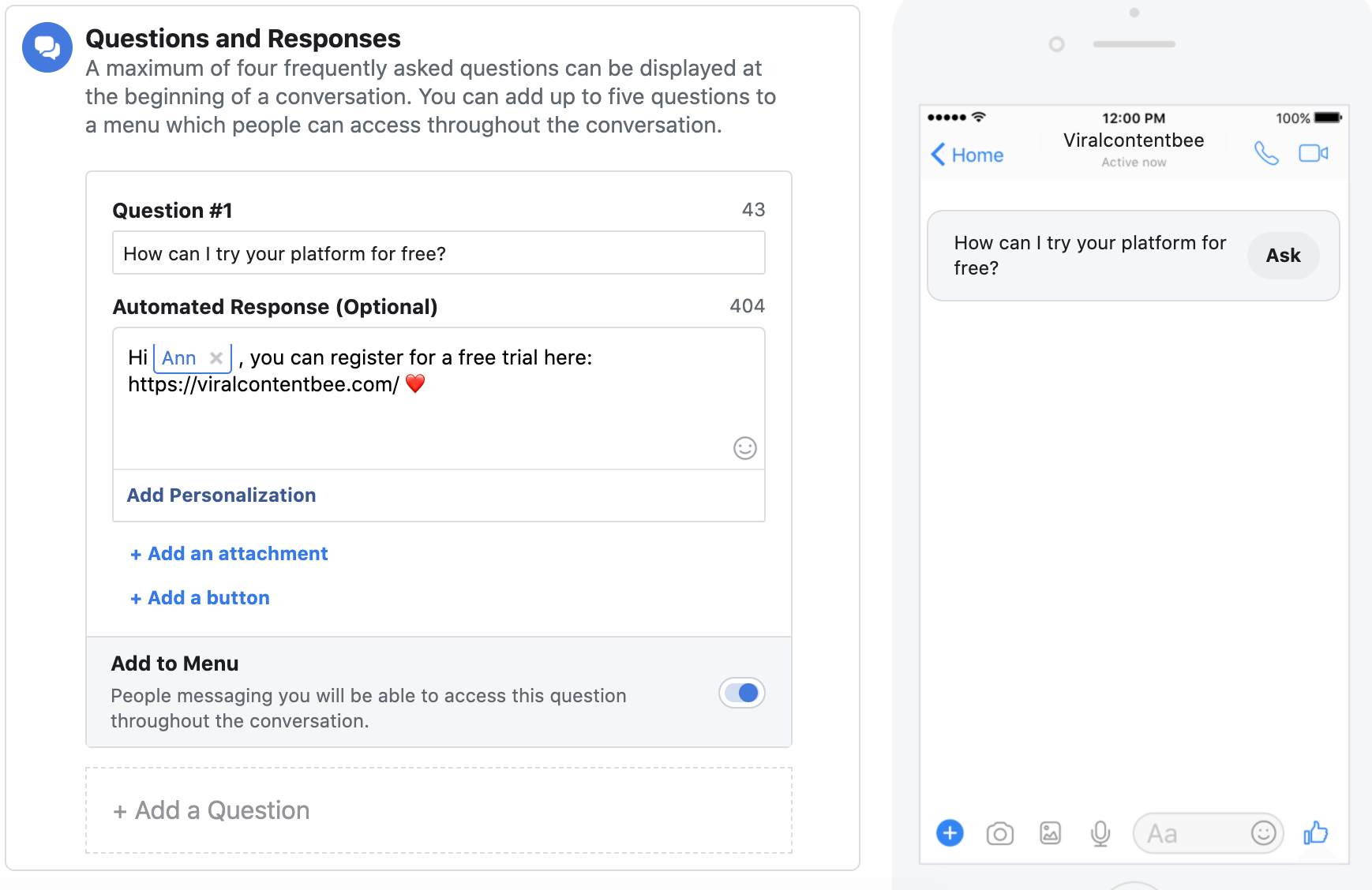The width and height of the screenshot is (1372, 890).
Task: Click the 'How can I try your platform' preview text
Action: [x=1089, y=255]
